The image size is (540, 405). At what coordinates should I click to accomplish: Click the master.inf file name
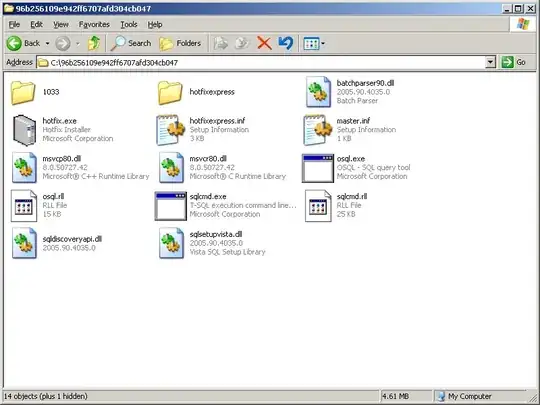[353, 121]
